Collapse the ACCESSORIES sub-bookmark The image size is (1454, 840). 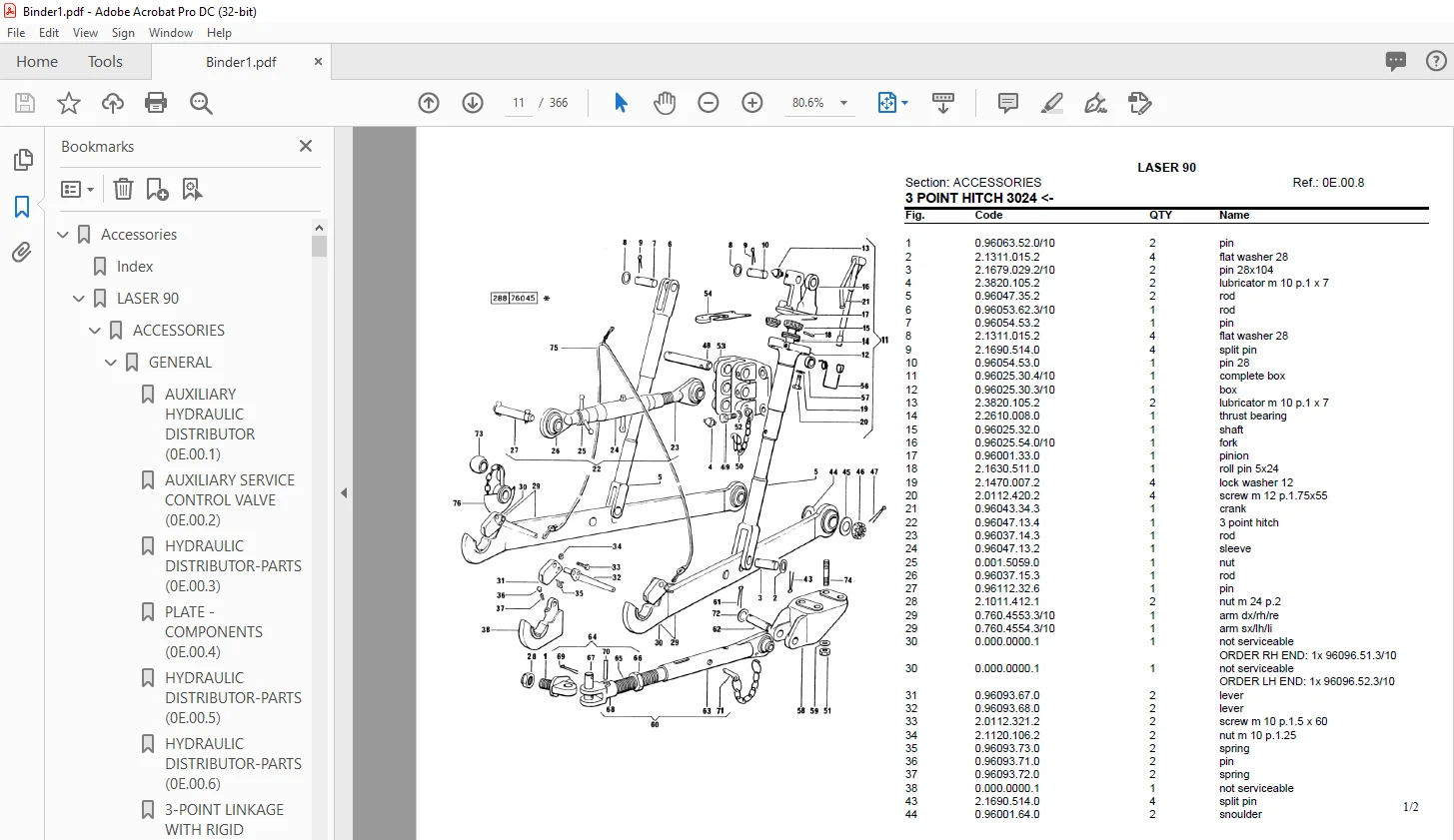(x=95, y=331)
